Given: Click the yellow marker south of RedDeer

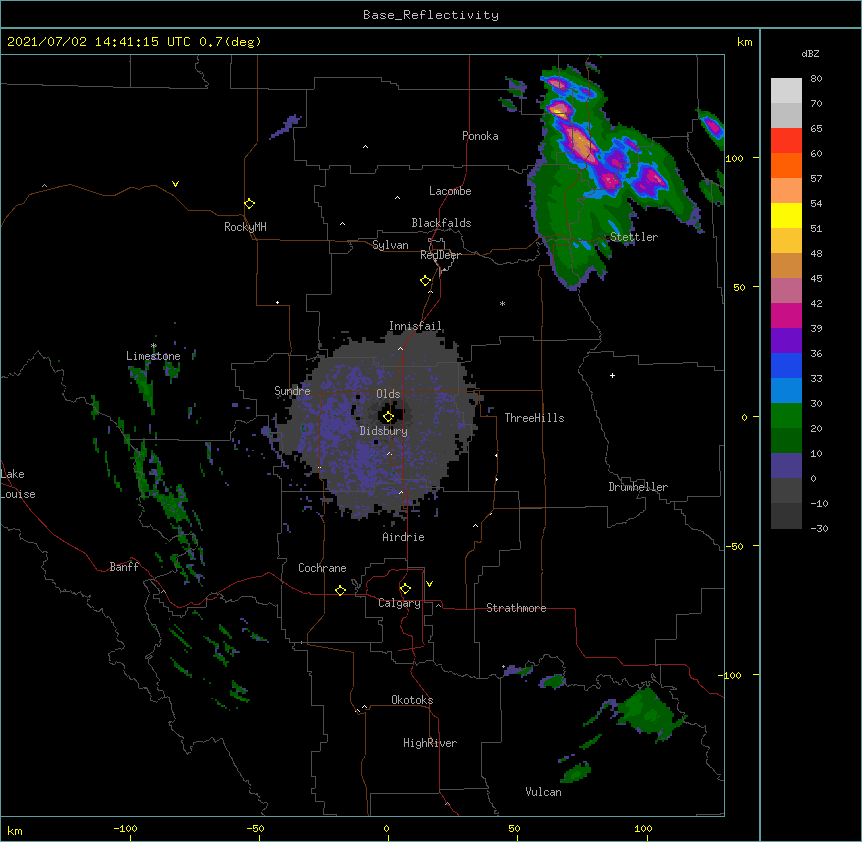Looking at the screenshot, I should point(426,280).
